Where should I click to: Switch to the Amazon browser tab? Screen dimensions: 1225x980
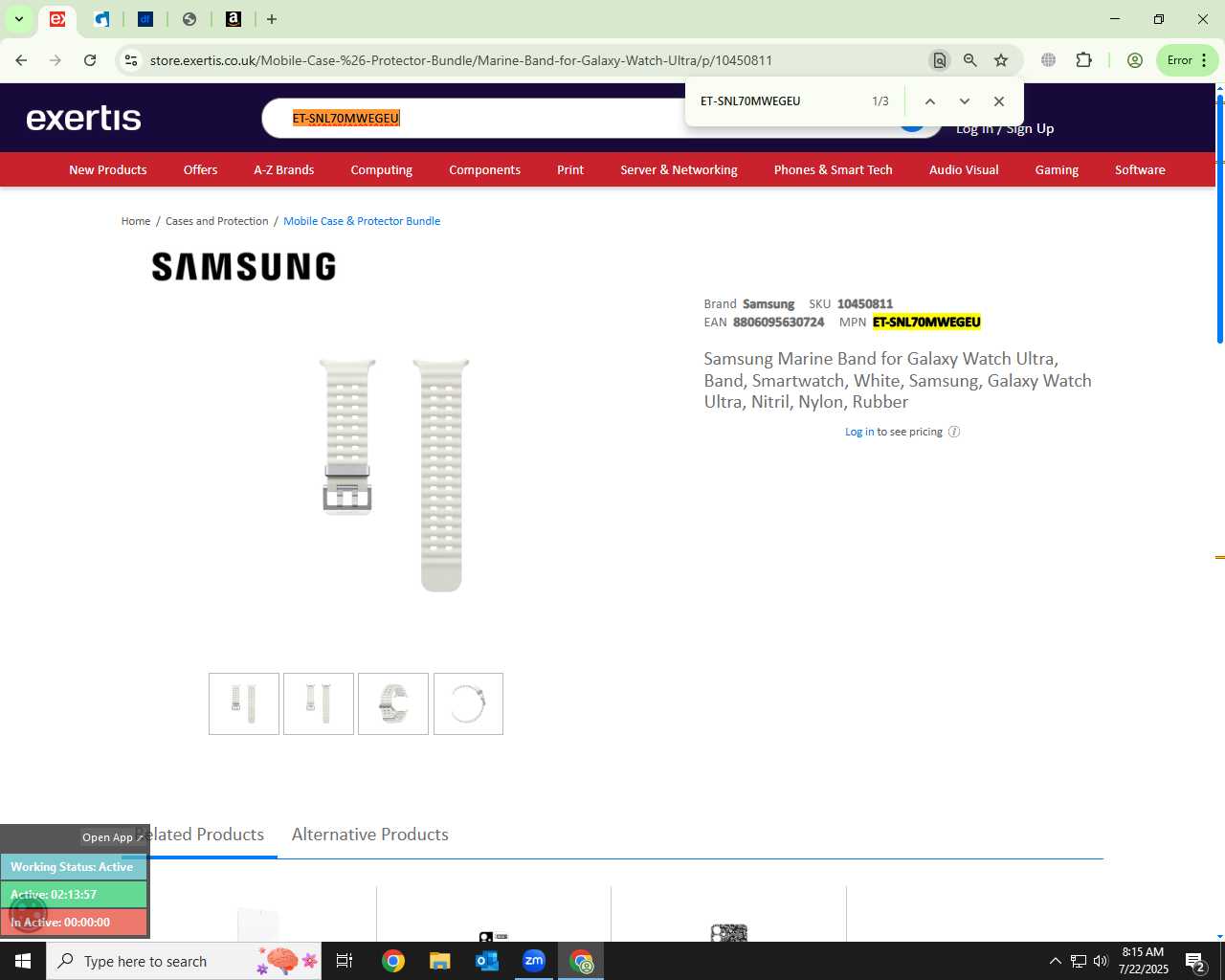point(234,19)
